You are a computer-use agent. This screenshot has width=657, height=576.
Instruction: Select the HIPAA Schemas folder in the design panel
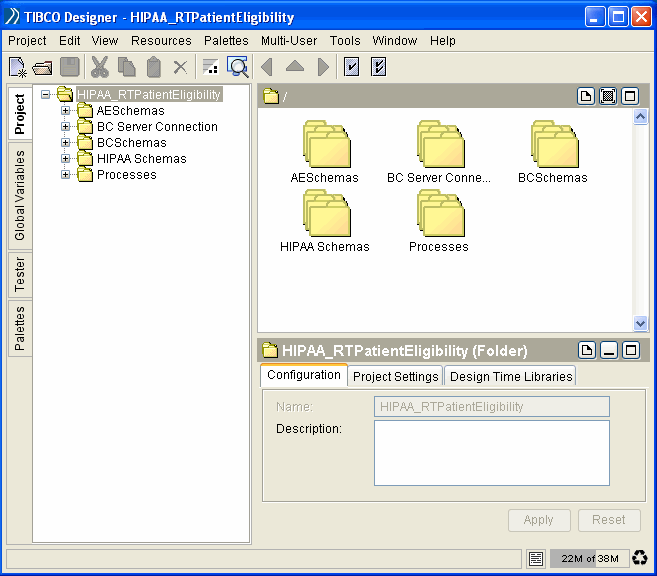click(325, 221)
